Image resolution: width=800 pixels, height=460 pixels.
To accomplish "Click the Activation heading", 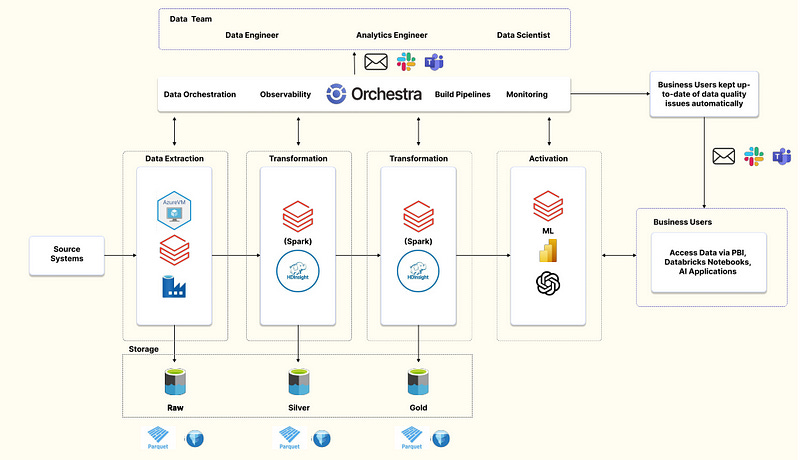I will (548, 159).
